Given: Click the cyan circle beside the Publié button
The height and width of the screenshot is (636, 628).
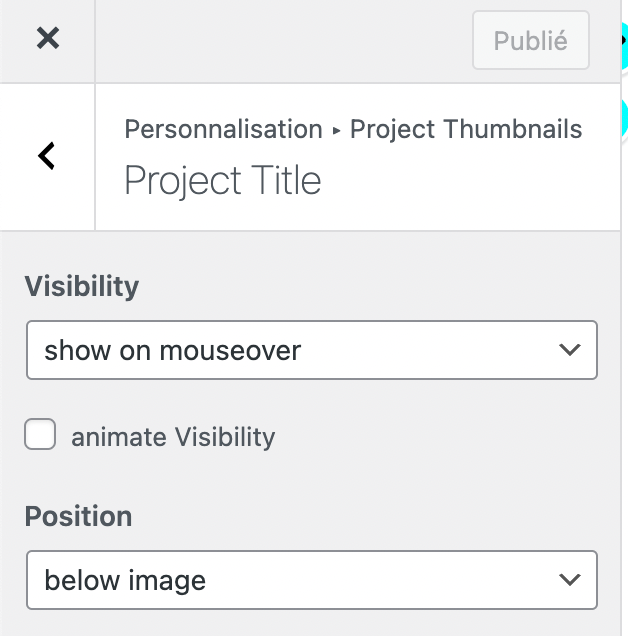Looking at the screenshot, I should 623,40.
